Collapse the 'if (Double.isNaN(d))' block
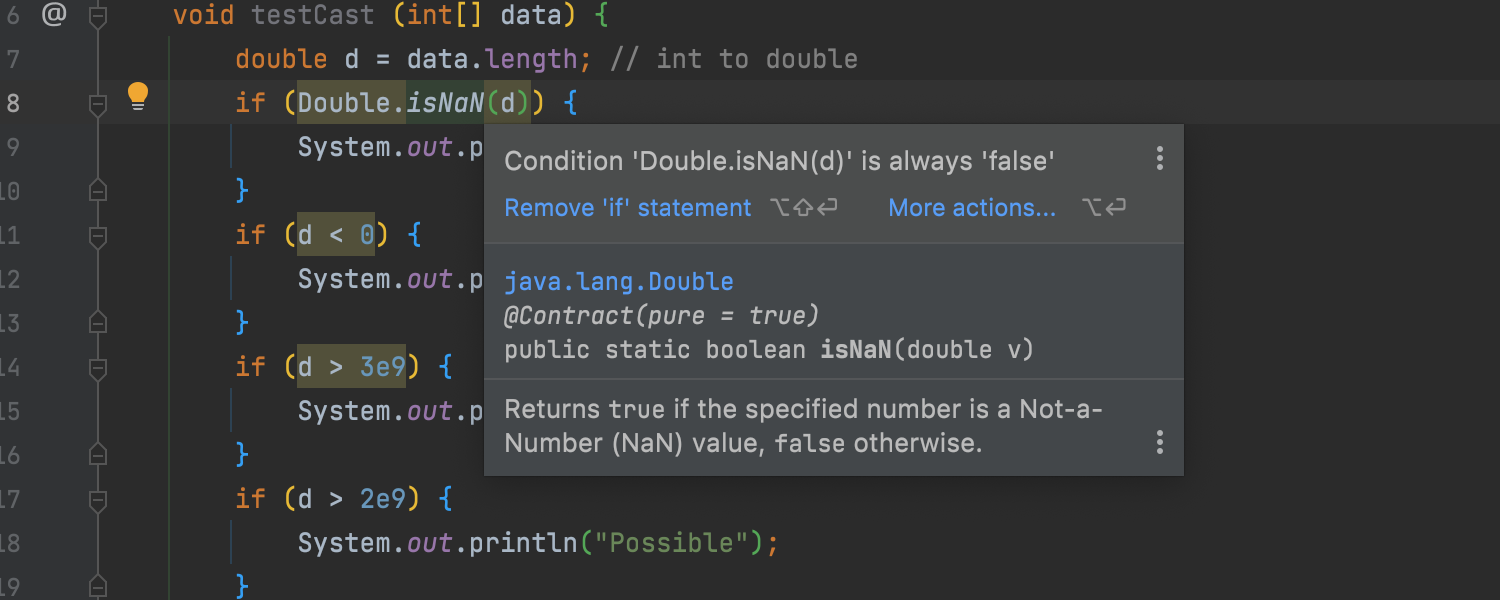This screenshot has height=600, width=1500. point(97,103)
